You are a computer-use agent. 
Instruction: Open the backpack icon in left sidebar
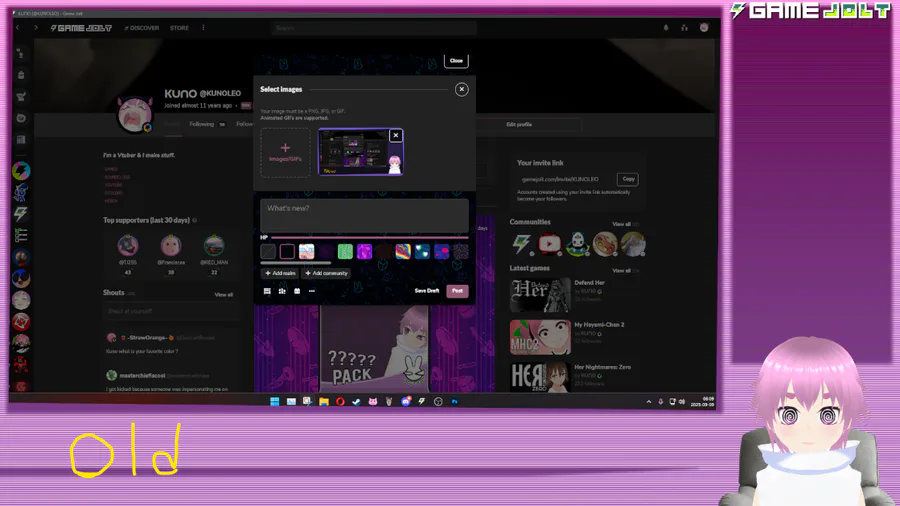click(x=21, y=75)
